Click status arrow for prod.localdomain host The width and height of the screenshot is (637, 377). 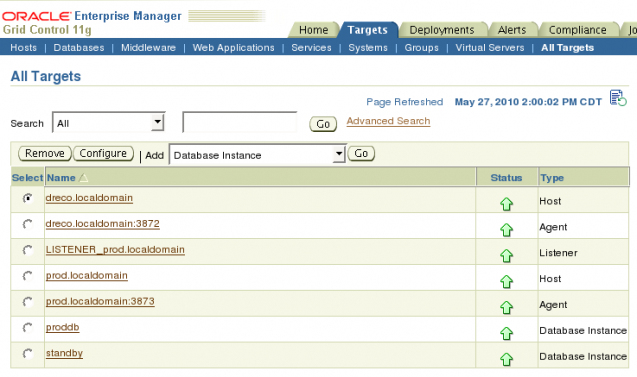[507, 282]
